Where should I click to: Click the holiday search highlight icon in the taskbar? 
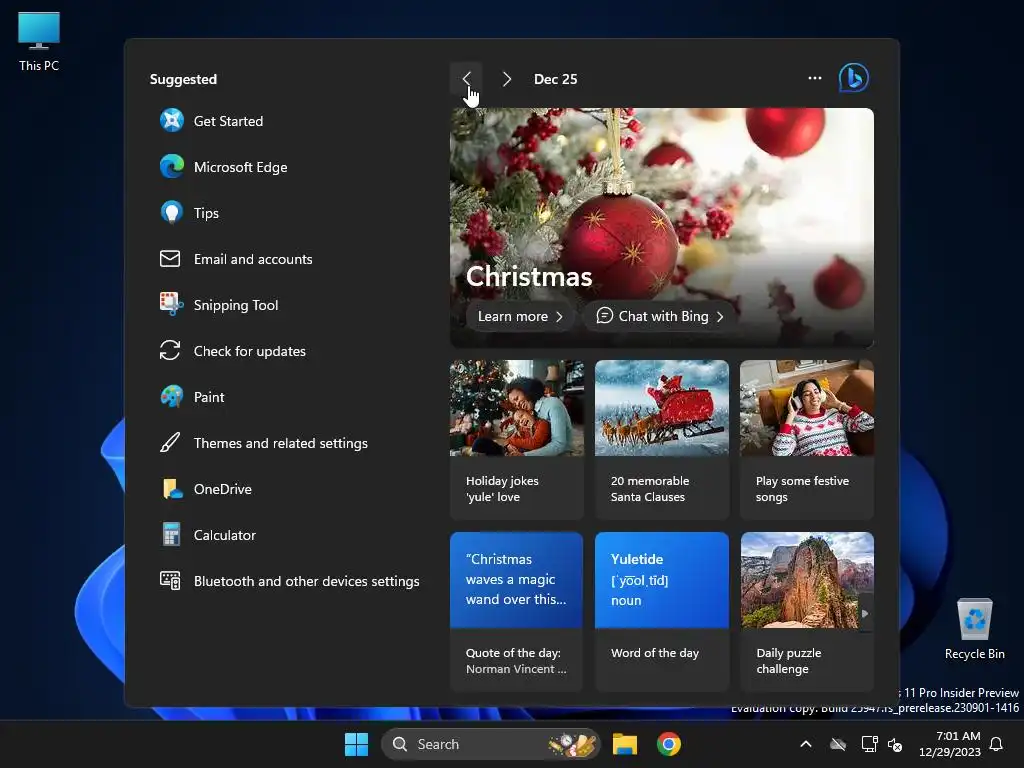pos(573,744)
